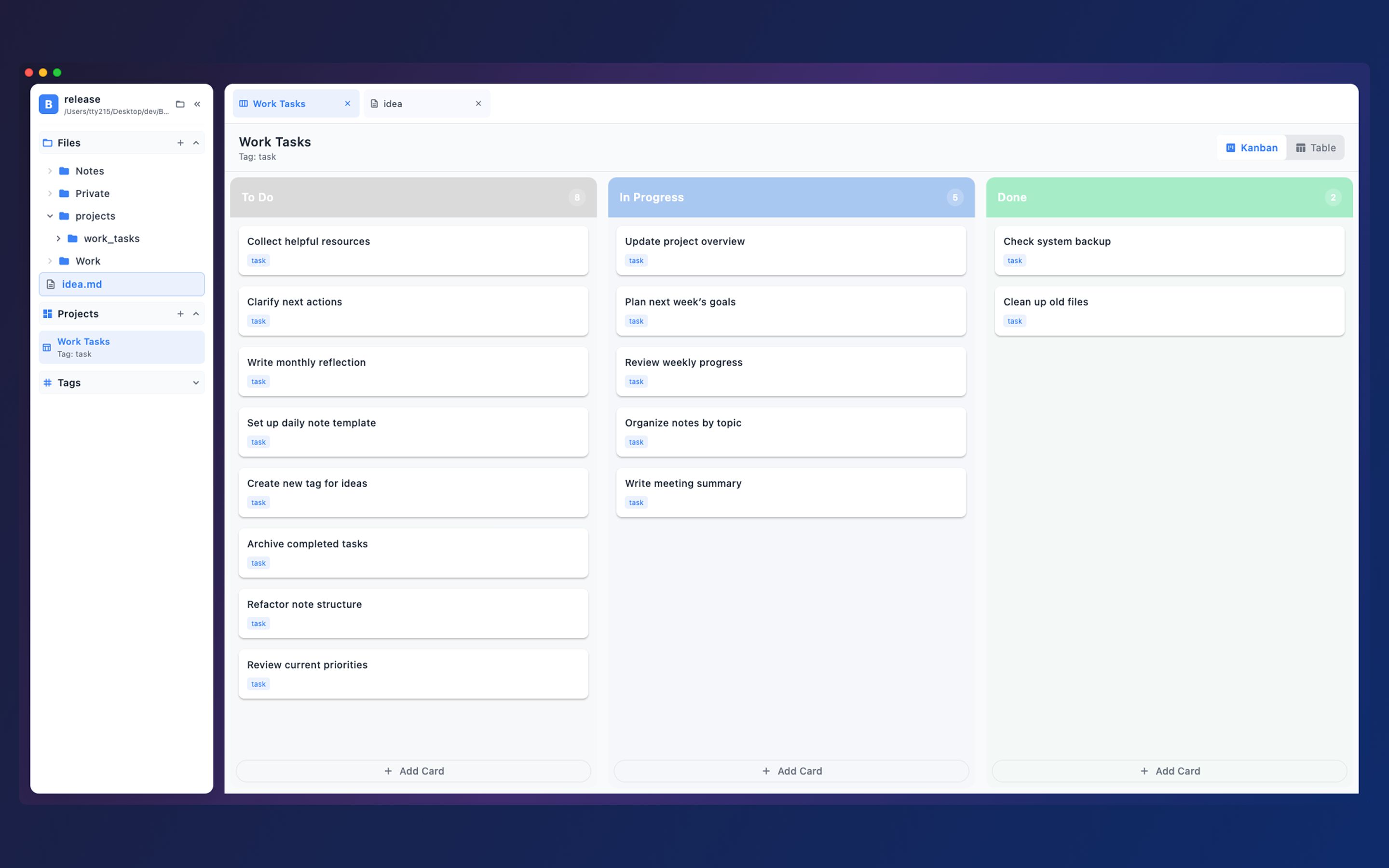Screen dimensions: 1389x868
Task: Open the Write meeting summary card
Action: tap(790, 491)
